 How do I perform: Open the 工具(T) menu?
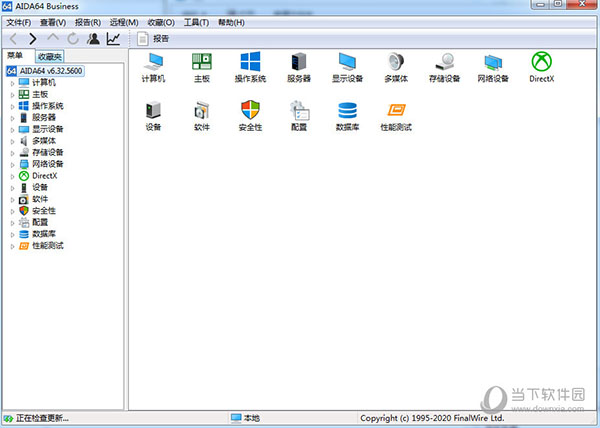(196, 23)
